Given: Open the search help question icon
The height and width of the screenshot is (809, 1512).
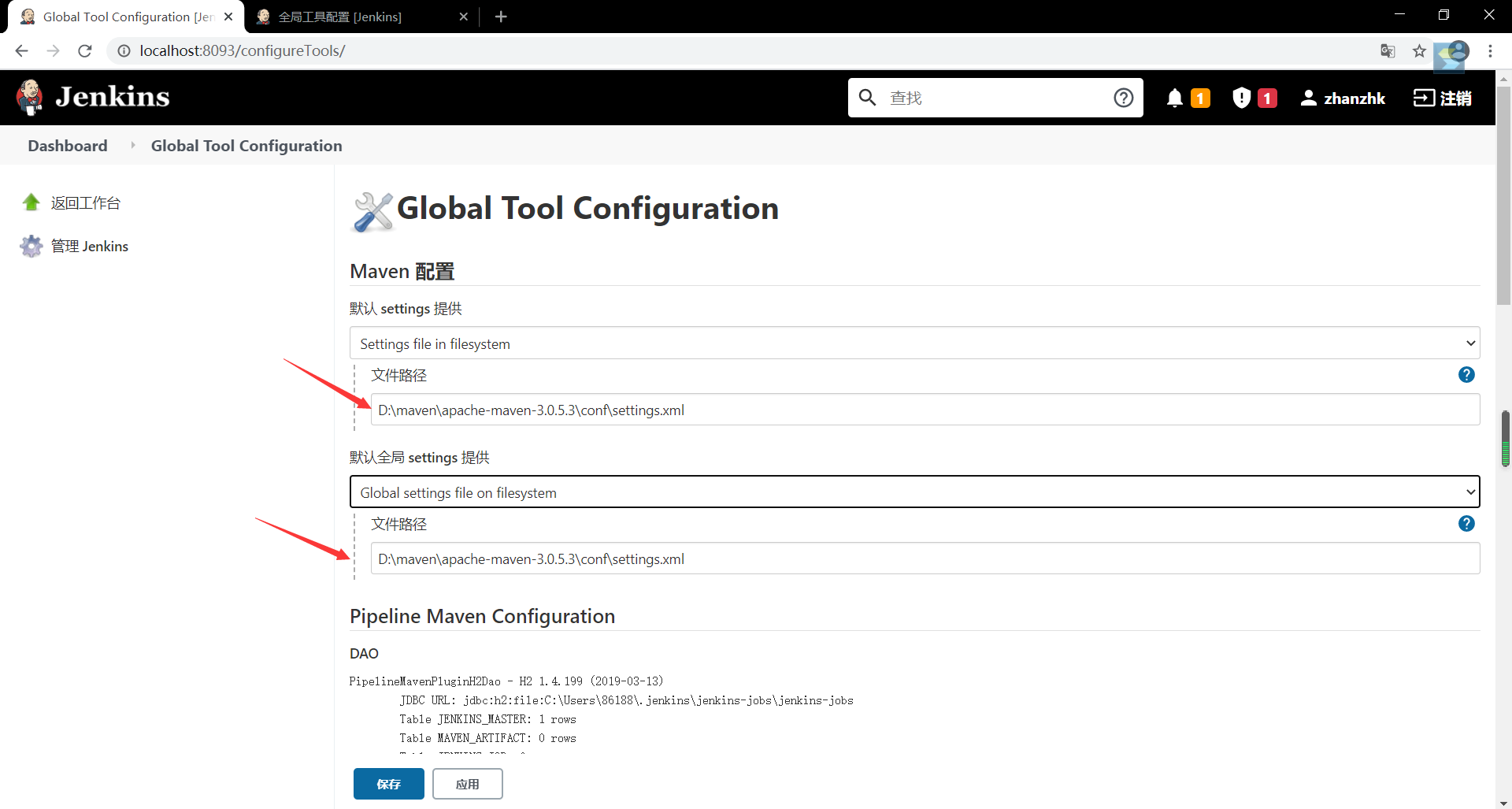Looking at the screenshot, I should click(1123, 98).
